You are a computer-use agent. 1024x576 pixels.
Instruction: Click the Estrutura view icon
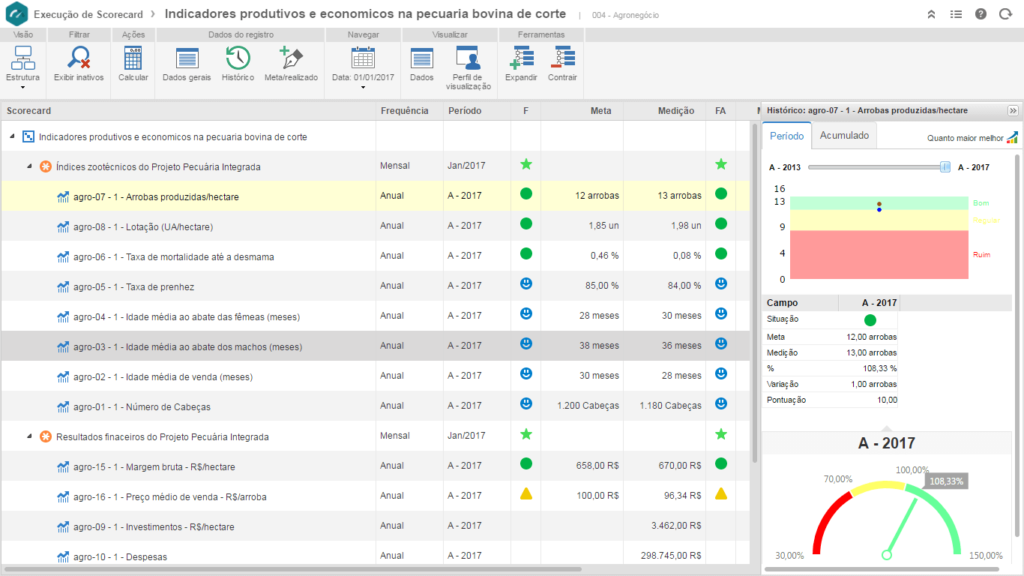[23, 62]
